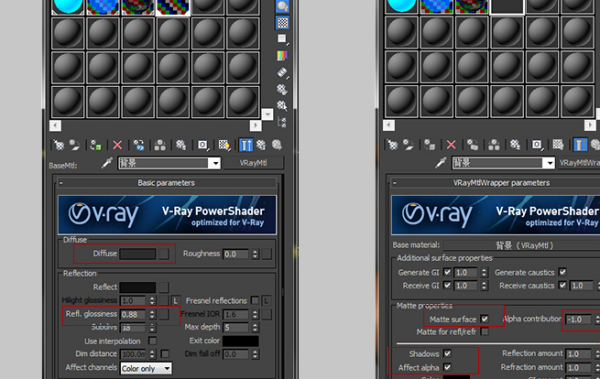Click Put to Library icon, left editor
The image size is (600, 379).
pos(181,145)
